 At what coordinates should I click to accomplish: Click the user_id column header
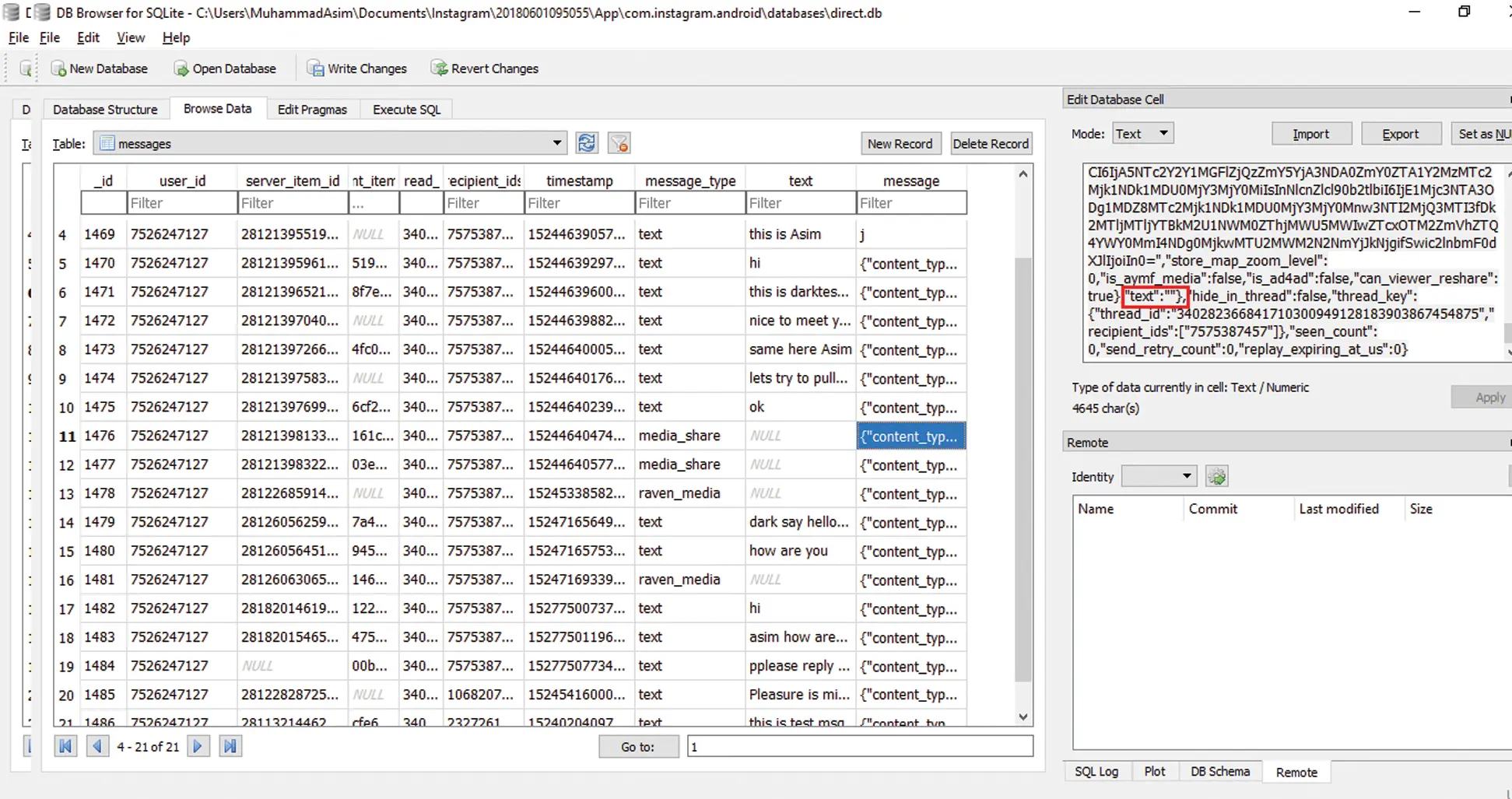182,180
